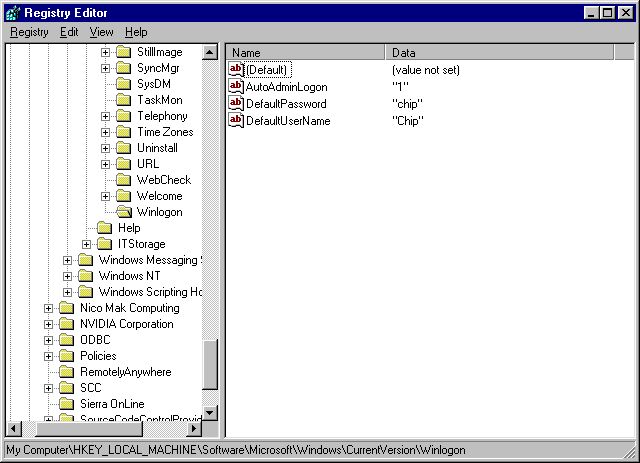Click the "chip" password data cell
Viewport: 640px width, 463px height.
pyautogui.click(x=407, y=104)
